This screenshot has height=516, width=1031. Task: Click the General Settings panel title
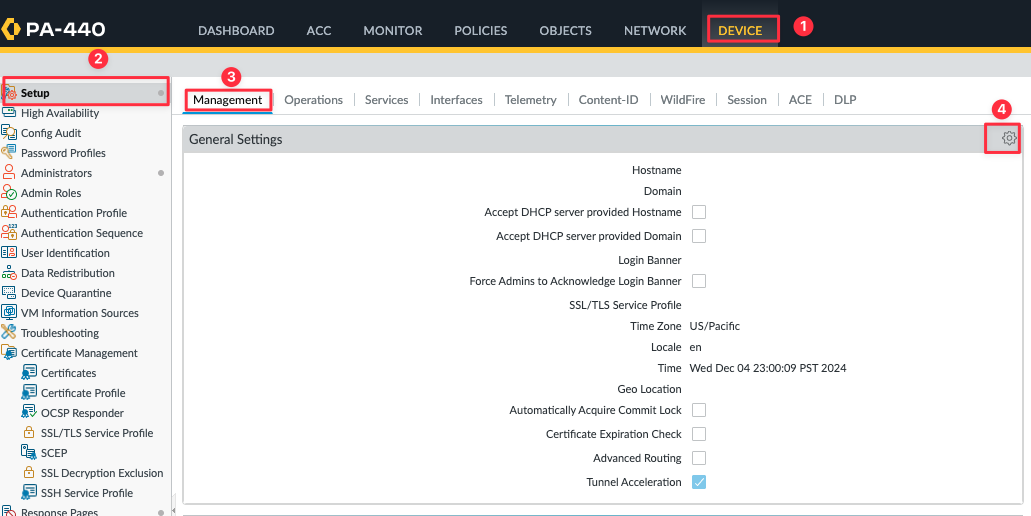click(x=235, y=139)
